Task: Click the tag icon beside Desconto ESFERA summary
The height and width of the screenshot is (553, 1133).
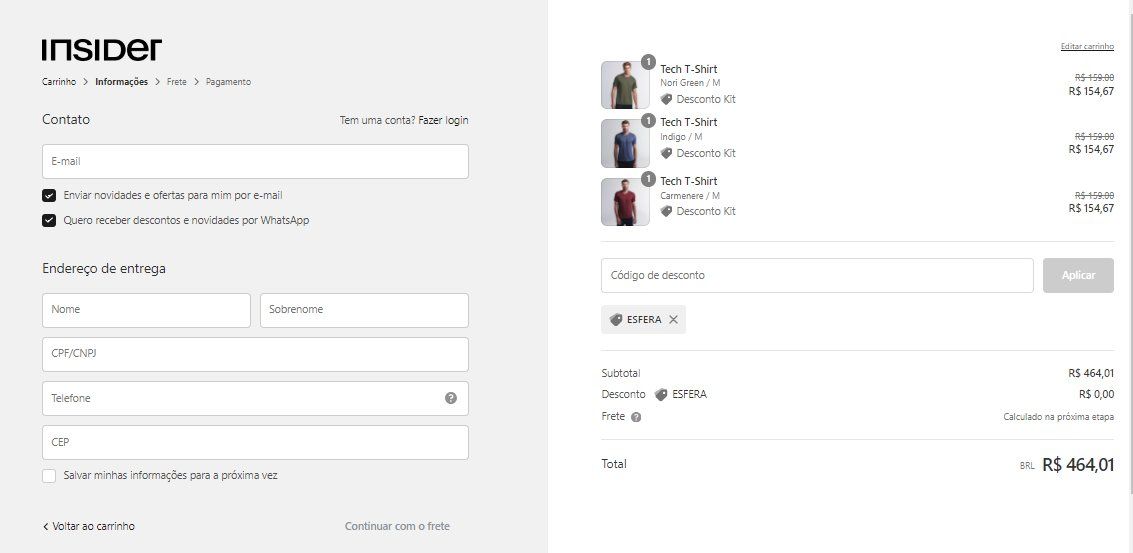Action: point(660,395)
